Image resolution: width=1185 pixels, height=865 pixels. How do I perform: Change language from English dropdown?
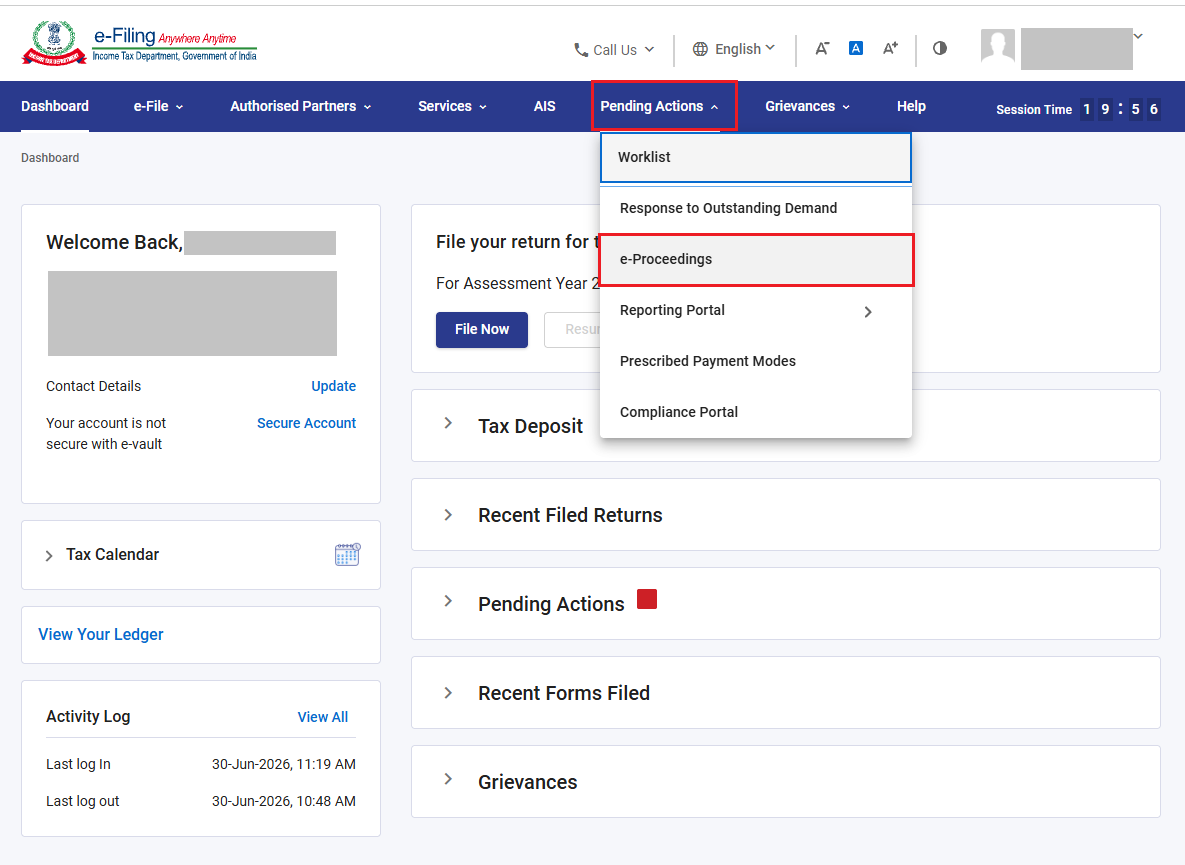pos(734,49)
